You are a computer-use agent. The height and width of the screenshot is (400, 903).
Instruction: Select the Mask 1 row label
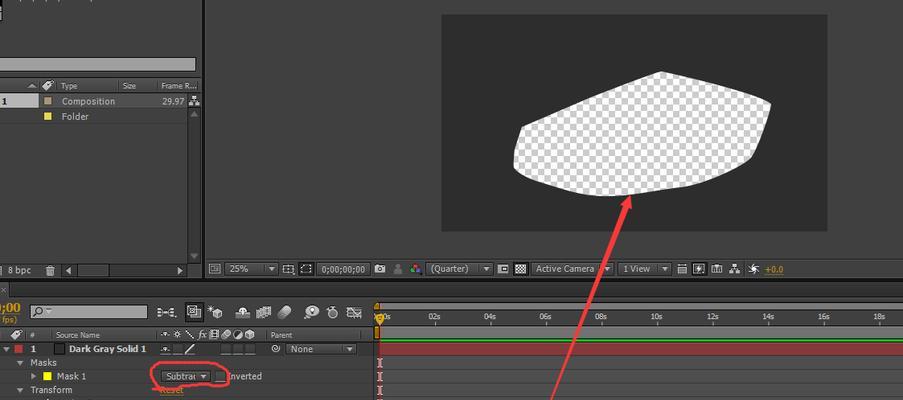coord(71,376)
